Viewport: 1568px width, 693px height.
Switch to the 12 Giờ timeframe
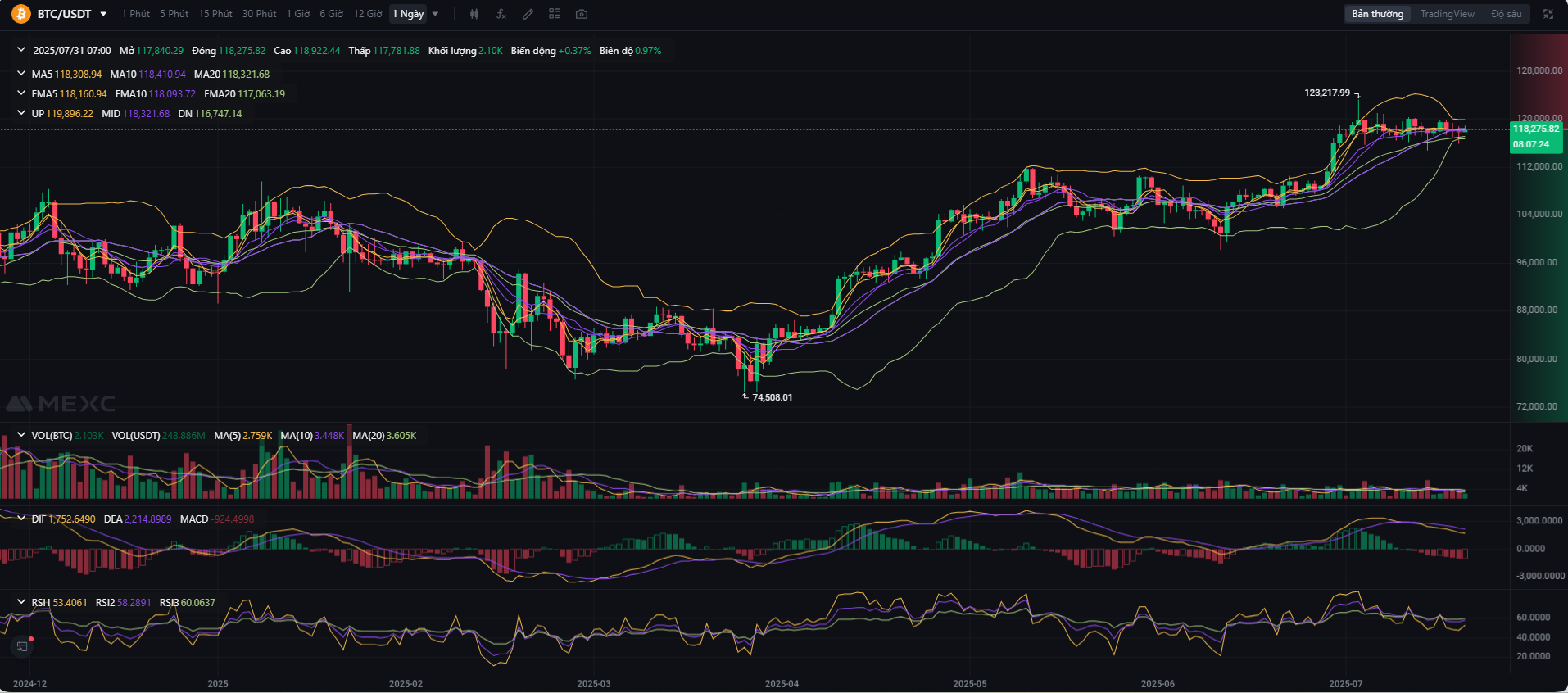tap(368, 14)
